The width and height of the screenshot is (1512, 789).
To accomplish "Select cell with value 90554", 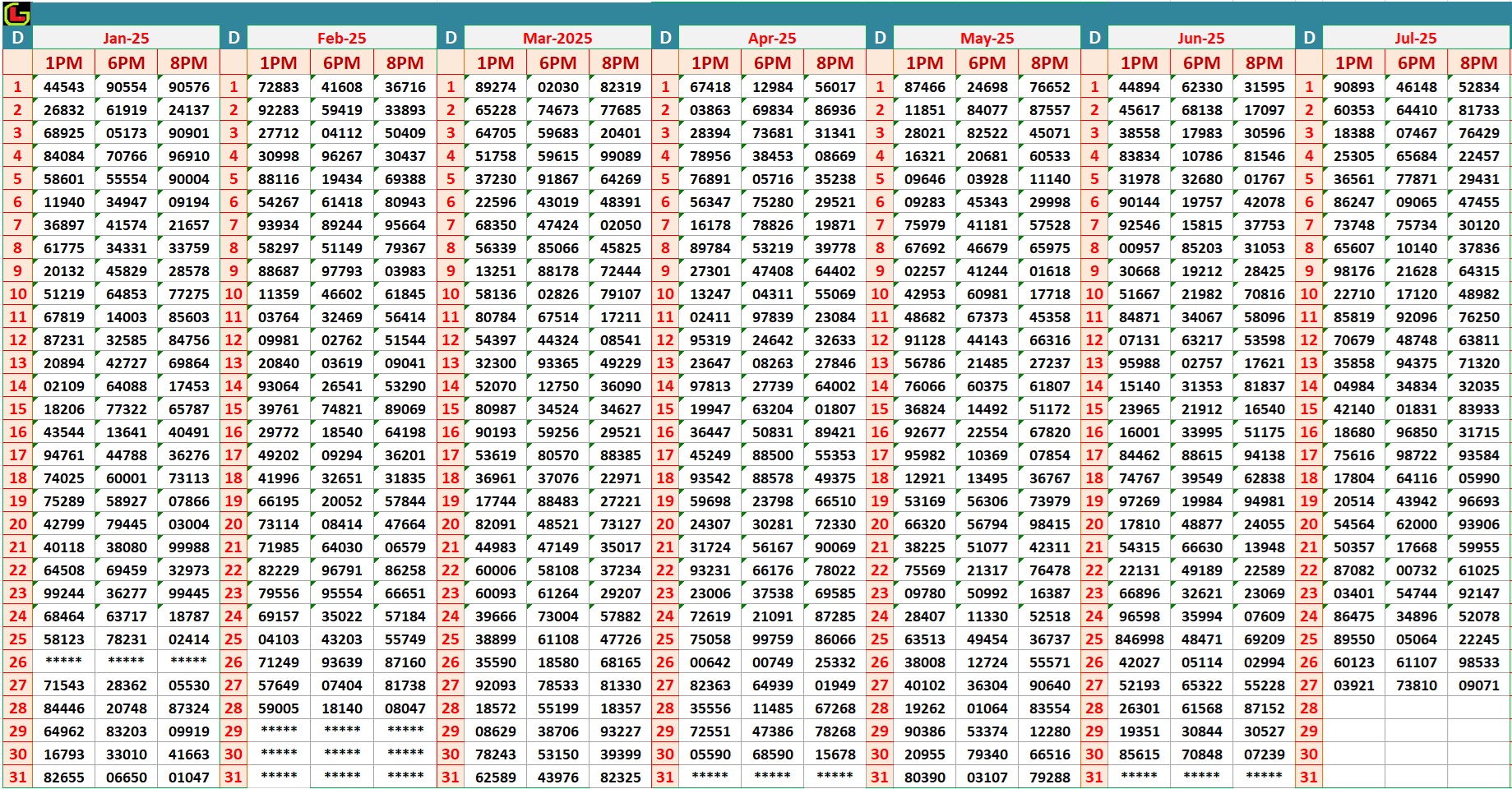I will click(127, 87).
